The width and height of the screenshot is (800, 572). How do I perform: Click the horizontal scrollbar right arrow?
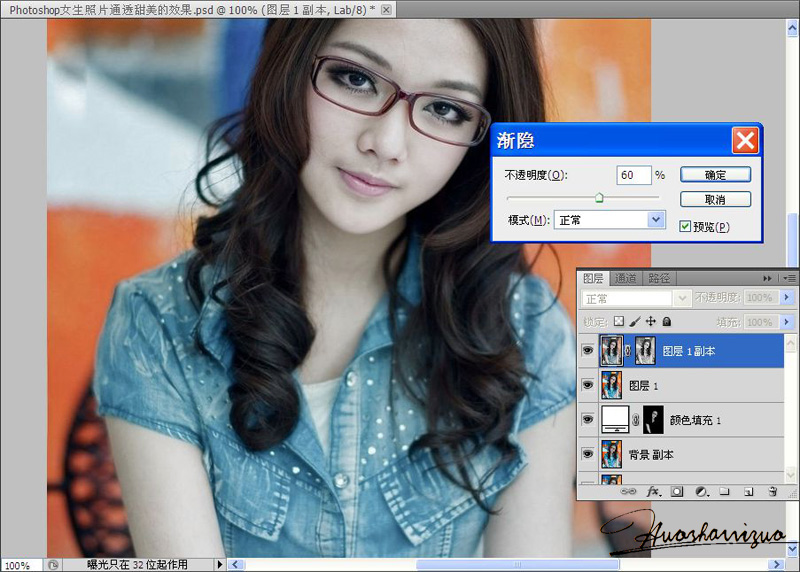(777, 564)
